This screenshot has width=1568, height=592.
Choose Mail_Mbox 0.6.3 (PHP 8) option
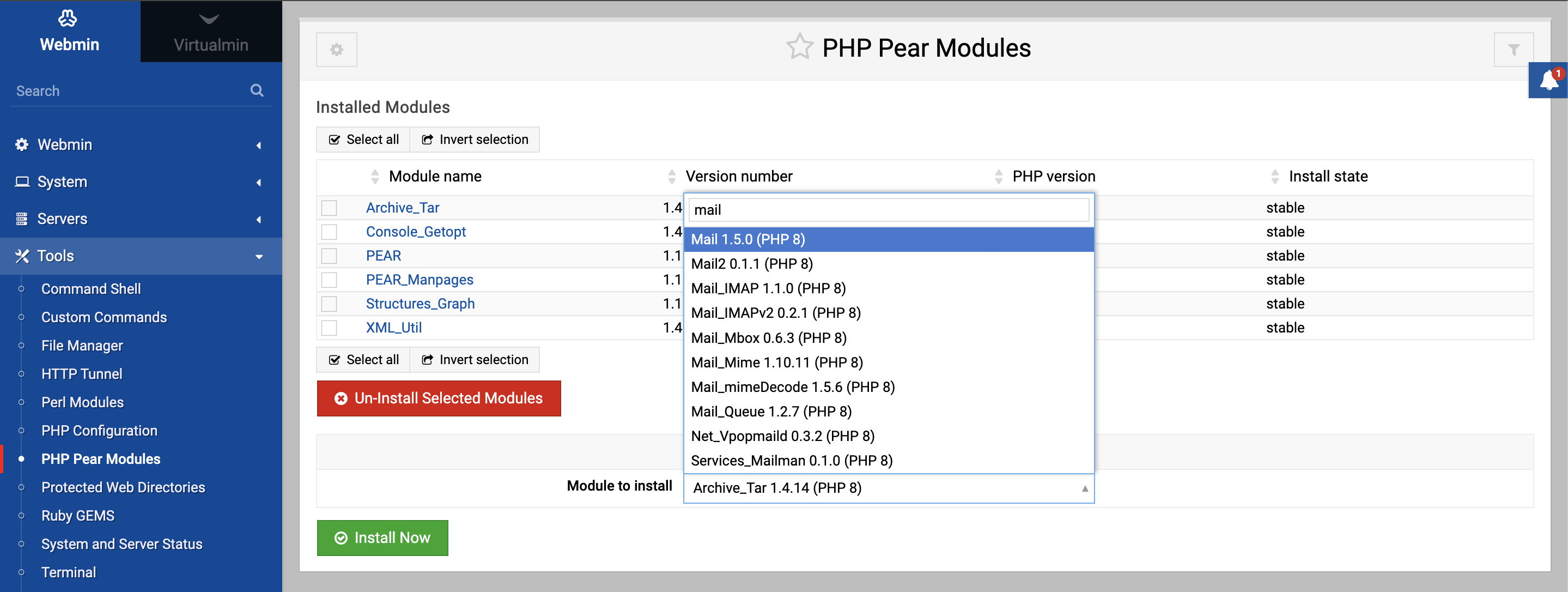[x=889, y=338]
